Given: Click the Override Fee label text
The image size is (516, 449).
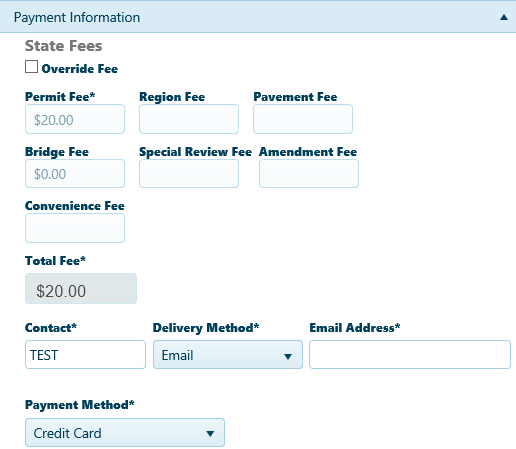Looking at the screenshot, I should click(x=80, y=69).
